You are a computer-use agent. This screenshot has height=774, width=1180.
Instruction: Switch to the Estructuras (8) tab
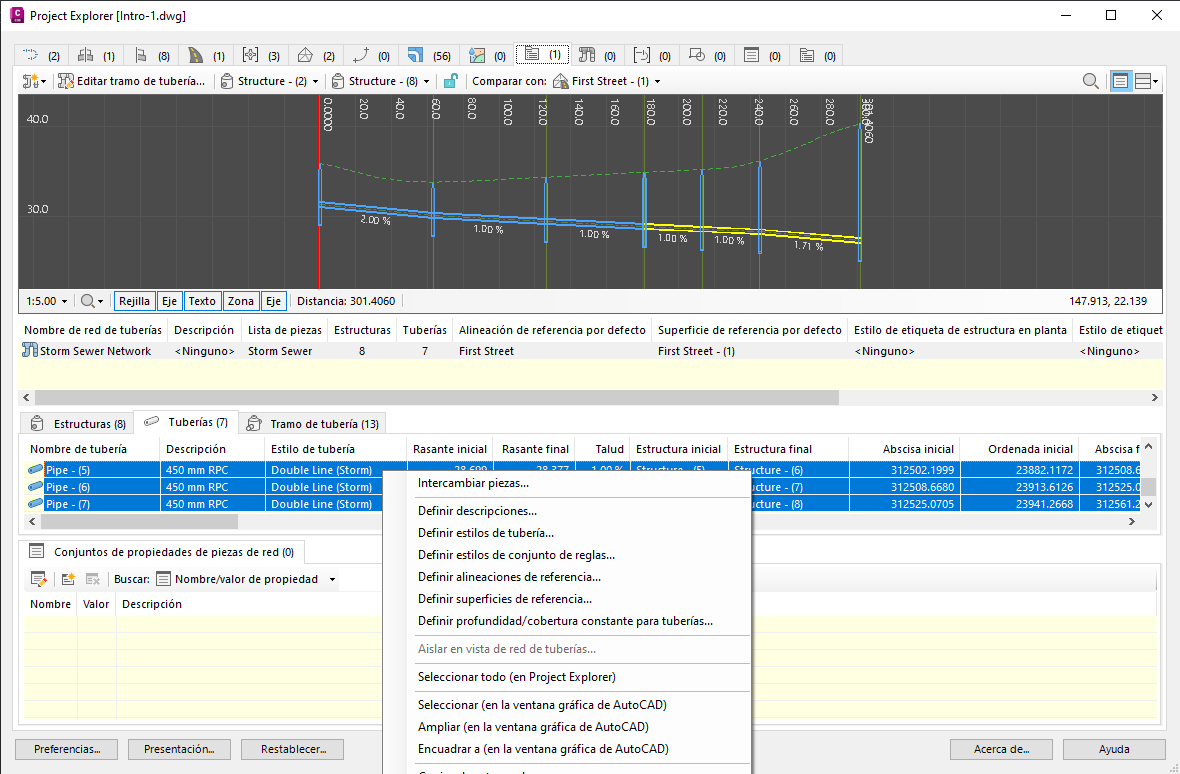coord(78,423)
